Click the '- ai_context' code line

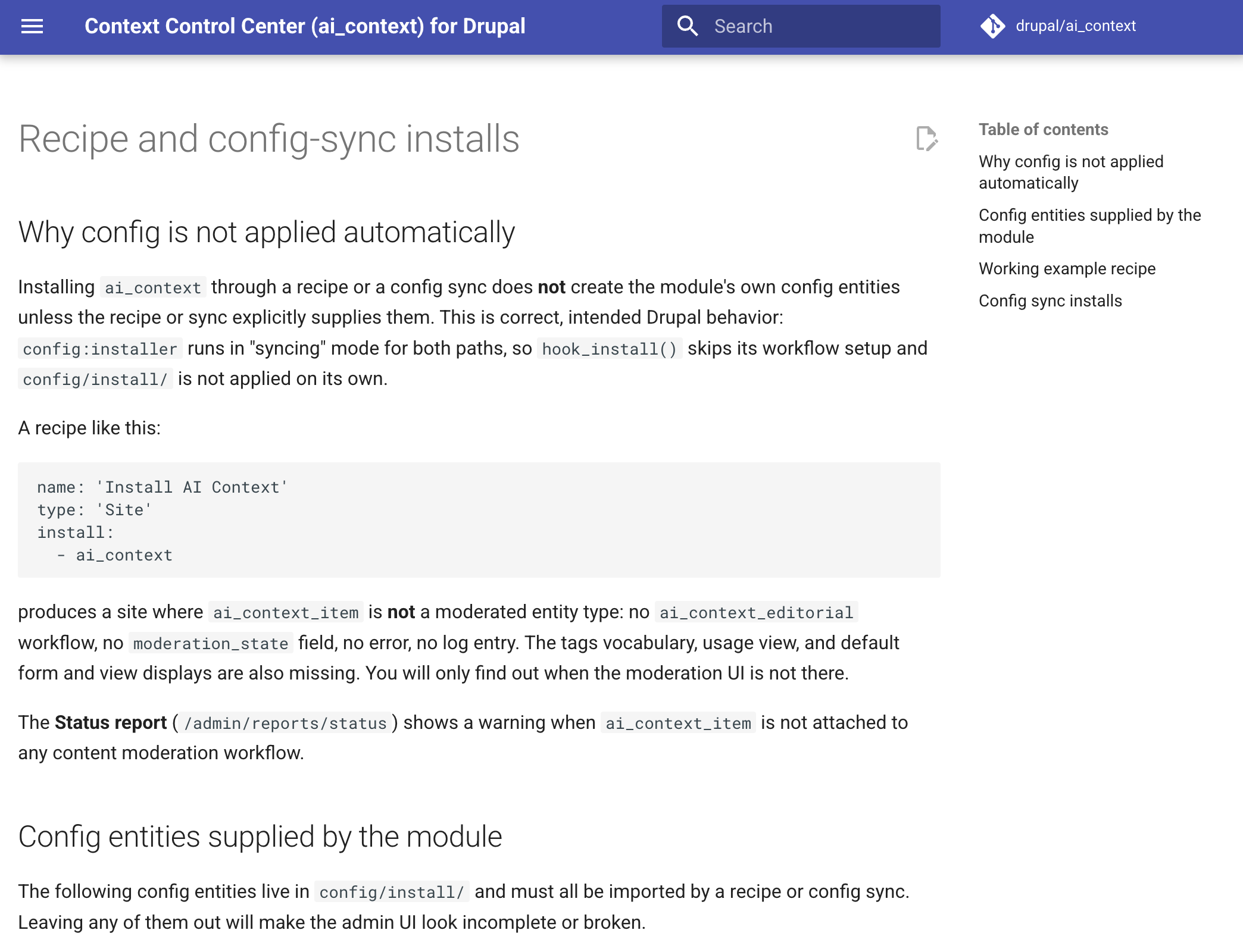tap(114, 555)
